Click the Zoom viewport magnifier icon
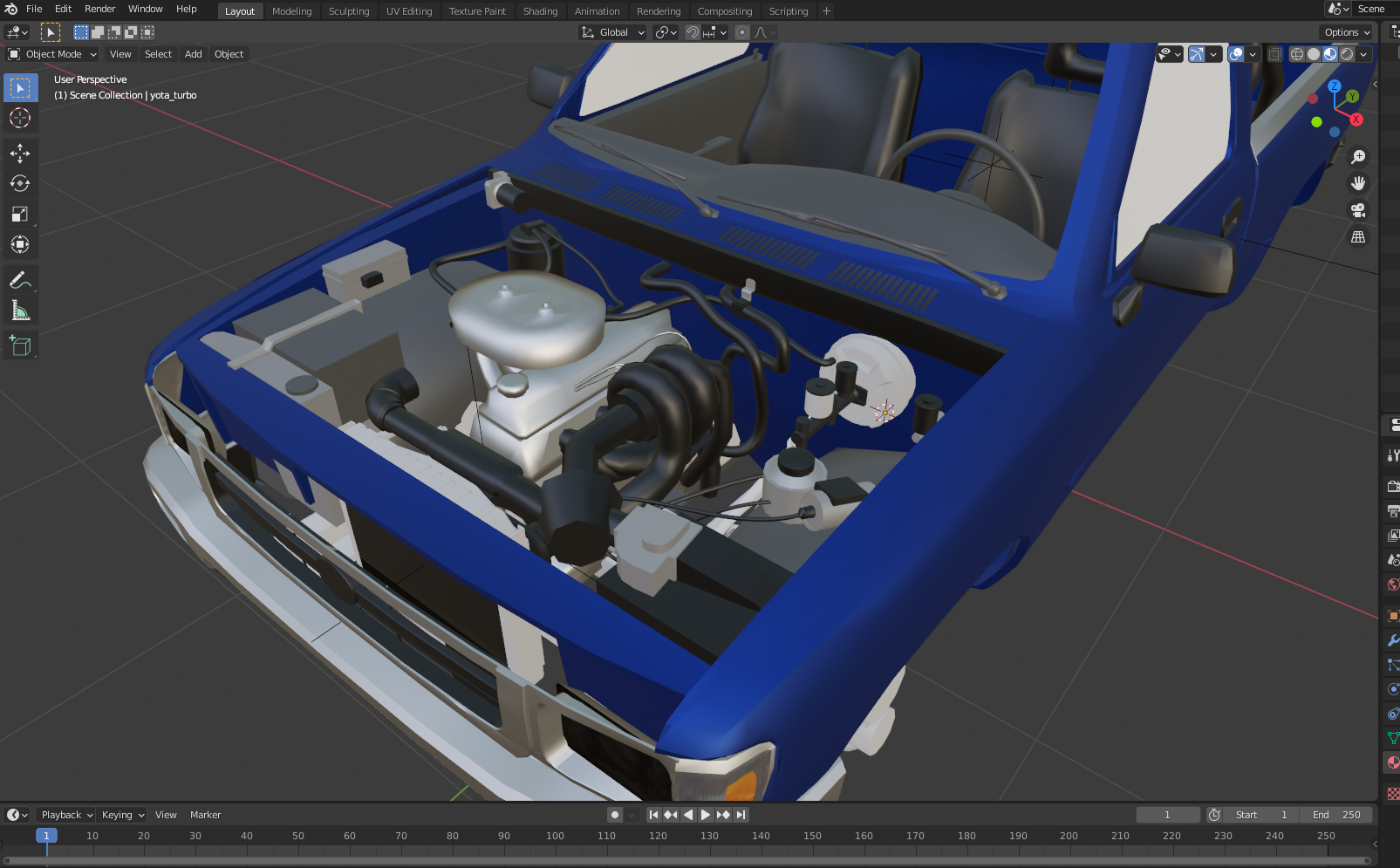 click(x=1358, y=157)
